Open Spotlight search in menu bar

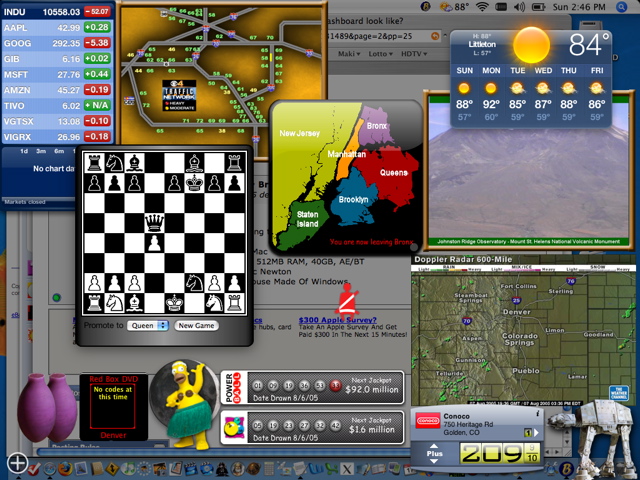coord(621,7)
